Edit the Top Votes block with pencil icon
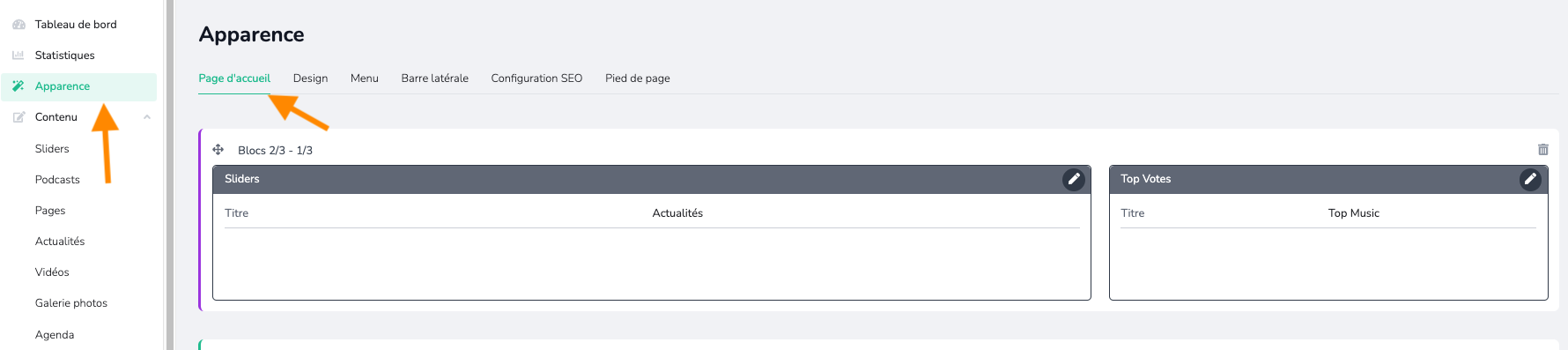Viewport: 1568px width, 350px height. point(1530,179)
